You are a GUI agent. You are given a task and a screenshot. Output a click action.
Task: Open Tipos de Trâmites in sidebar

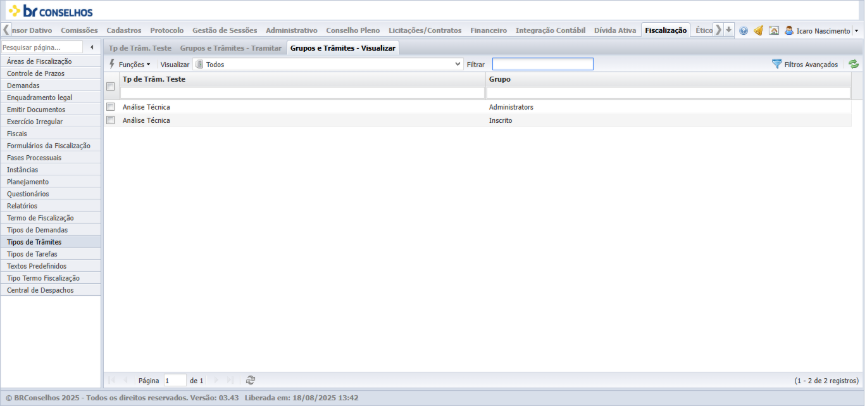(51, 242)
